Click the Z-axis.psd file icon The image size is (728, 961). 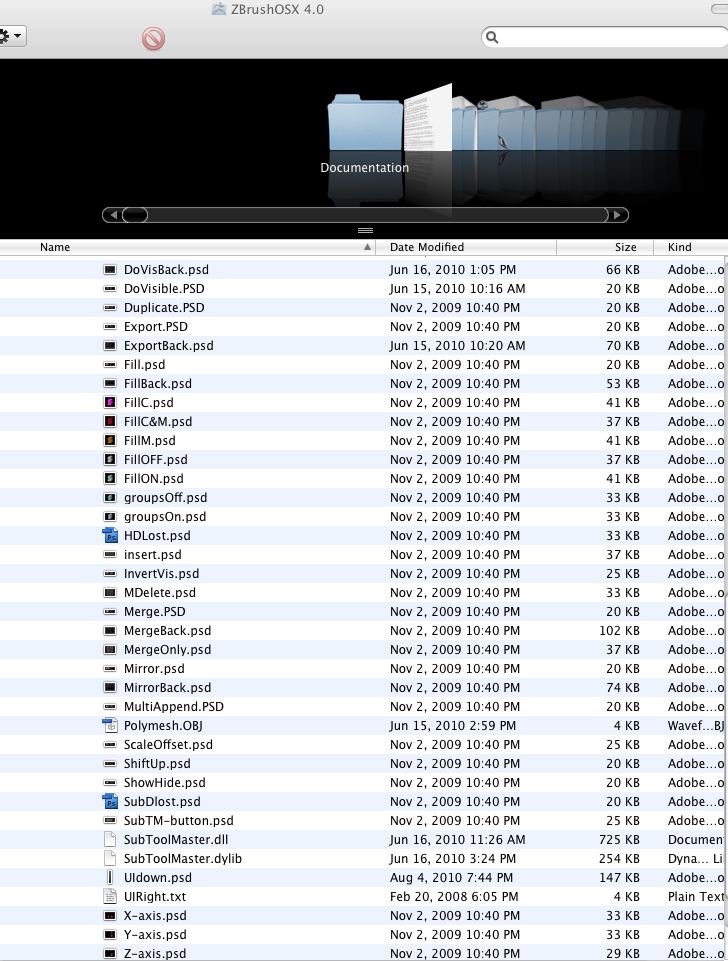tap(110, 954)
